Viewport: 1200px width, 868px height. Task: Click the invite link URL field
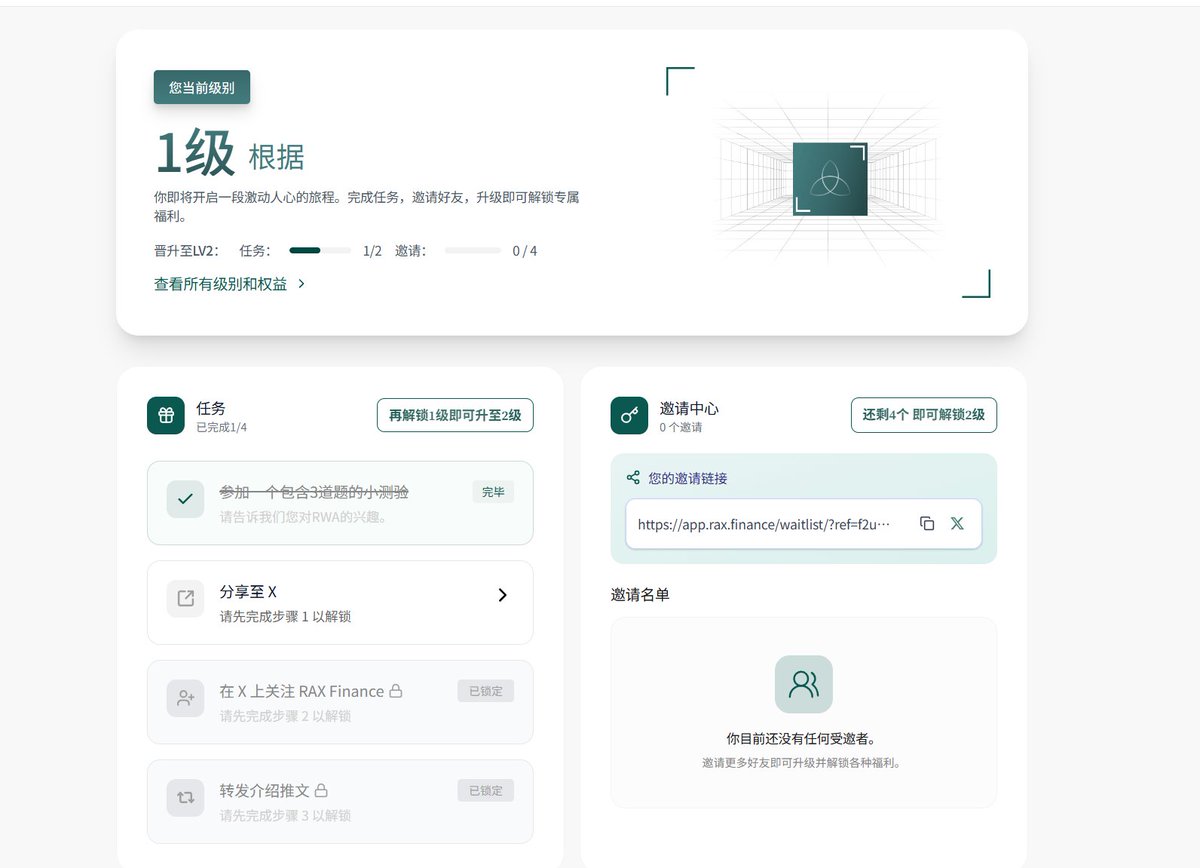[804, 524]
